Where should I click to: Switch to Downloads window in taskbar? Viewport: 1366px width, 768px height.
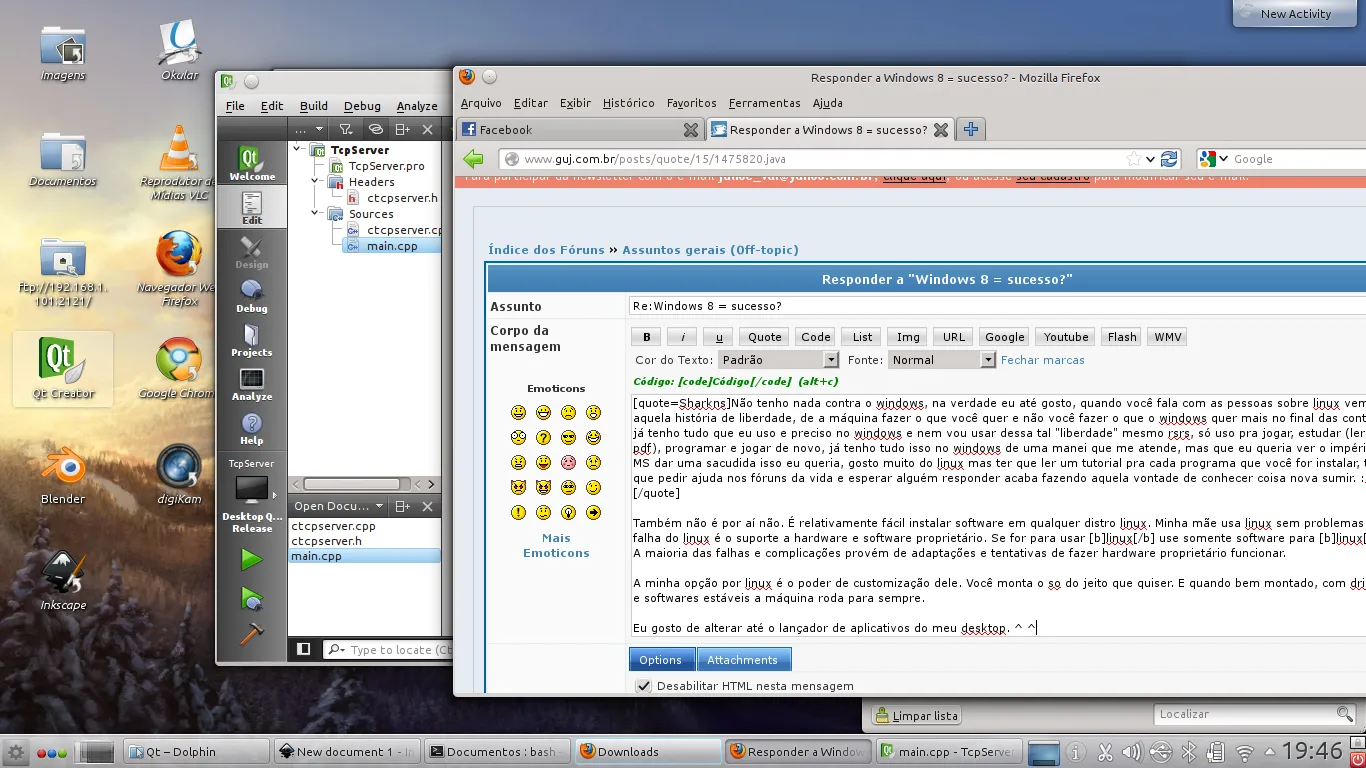(648, 752)
